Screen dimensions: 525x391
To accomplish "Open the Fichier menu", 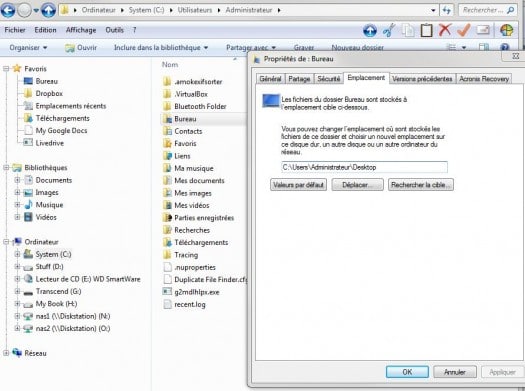I will click(x=15, y=30).
